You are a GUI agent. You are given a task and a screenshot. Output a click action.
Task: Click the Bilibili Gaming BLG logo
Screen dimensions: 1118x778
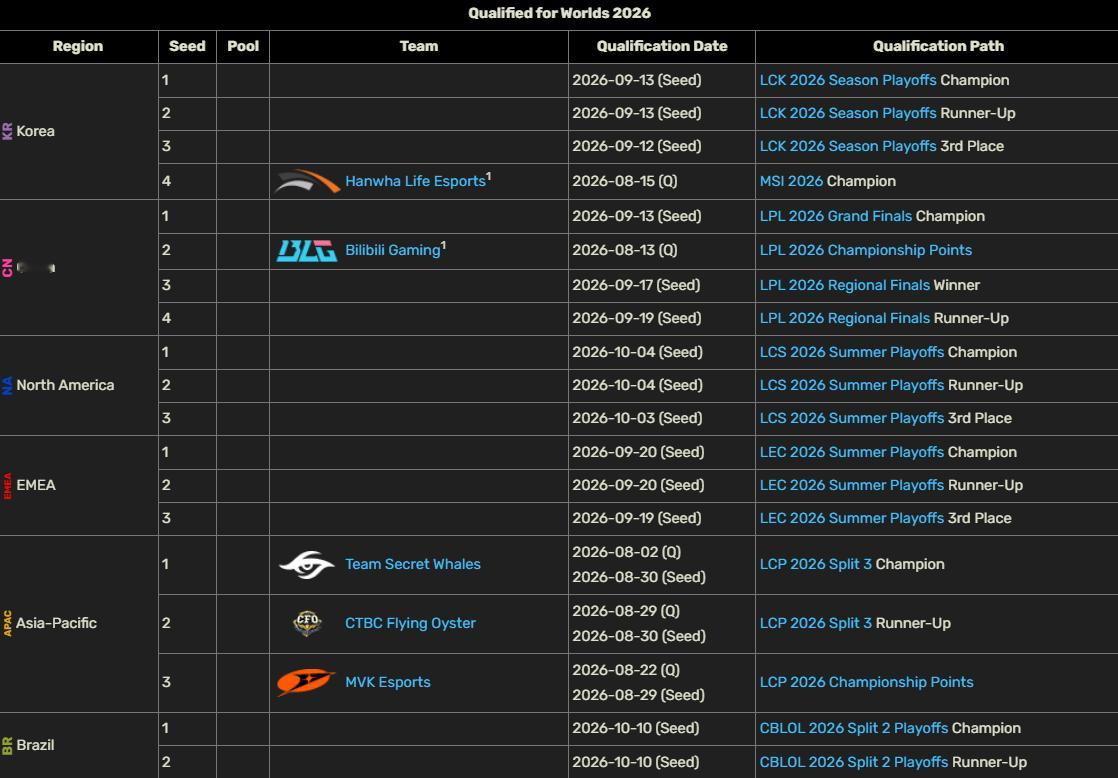pyautogui.click(x=307, y=250)
